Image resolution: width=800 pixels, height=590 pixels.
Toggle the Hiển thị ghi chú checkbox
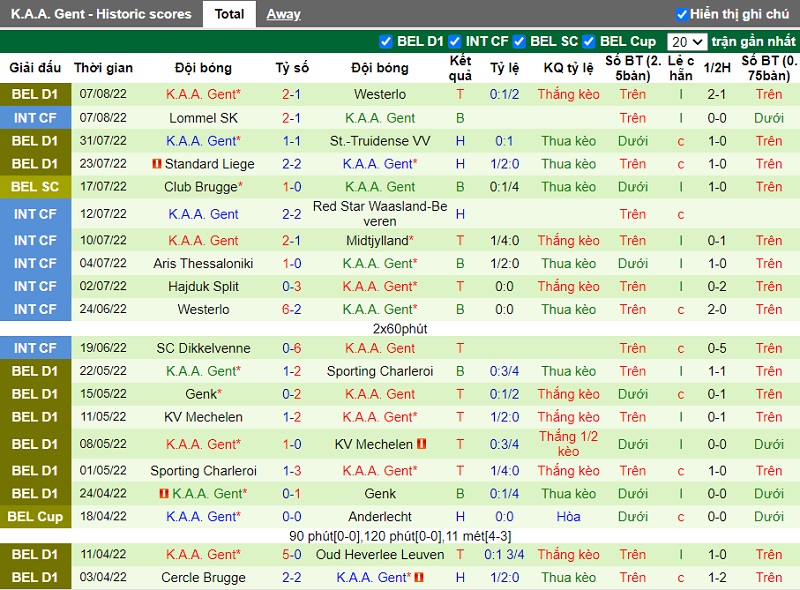pyautogui.click(x=682, y=14)
